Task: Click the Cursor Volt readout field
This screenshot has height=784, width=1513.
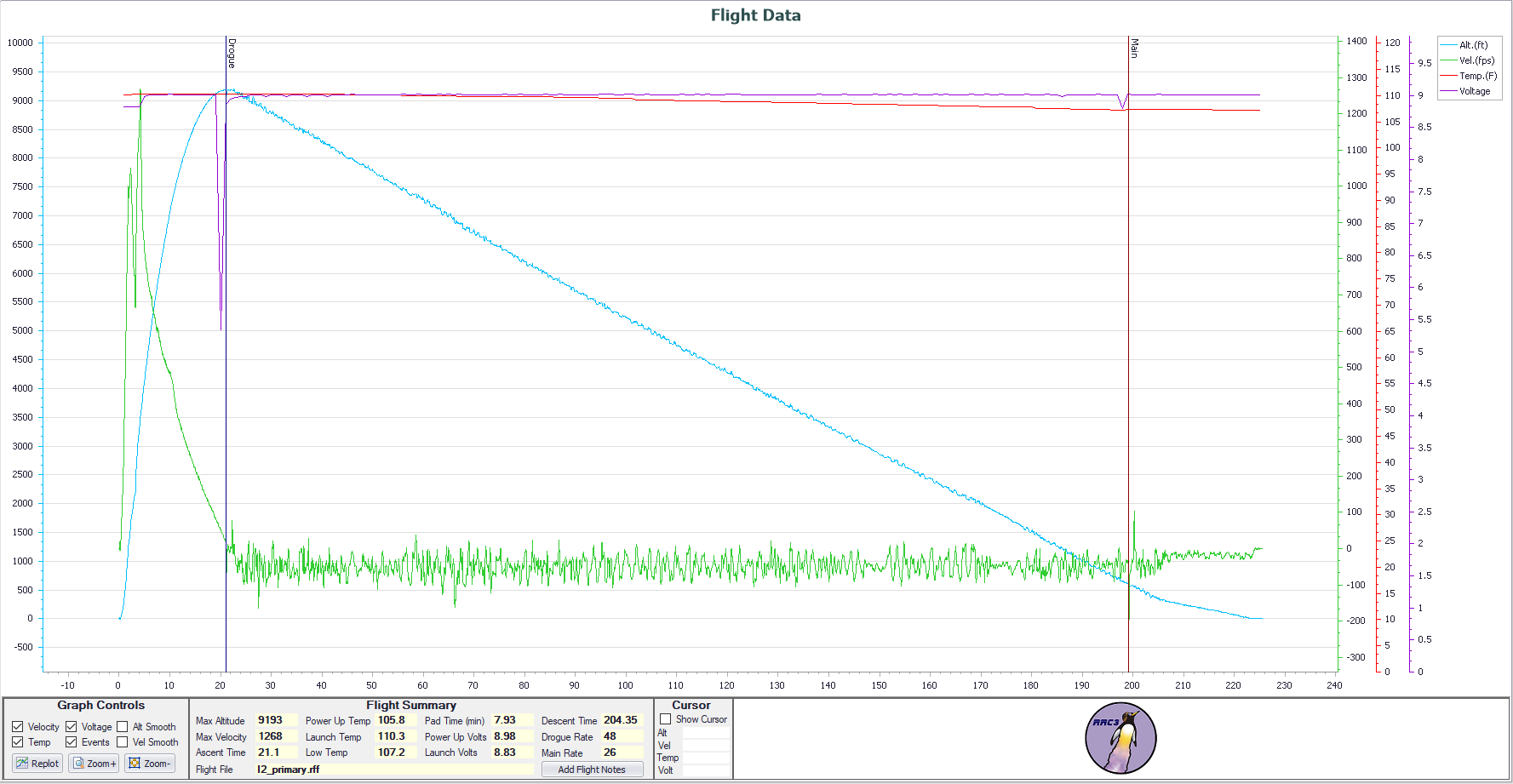Action: 705,770
